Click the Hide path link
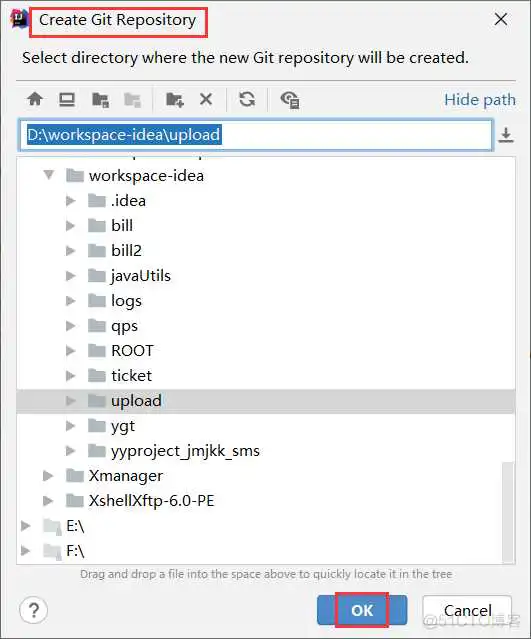This screenshot has height=639, width=531. pyautogui.click(x=480, y=100)
